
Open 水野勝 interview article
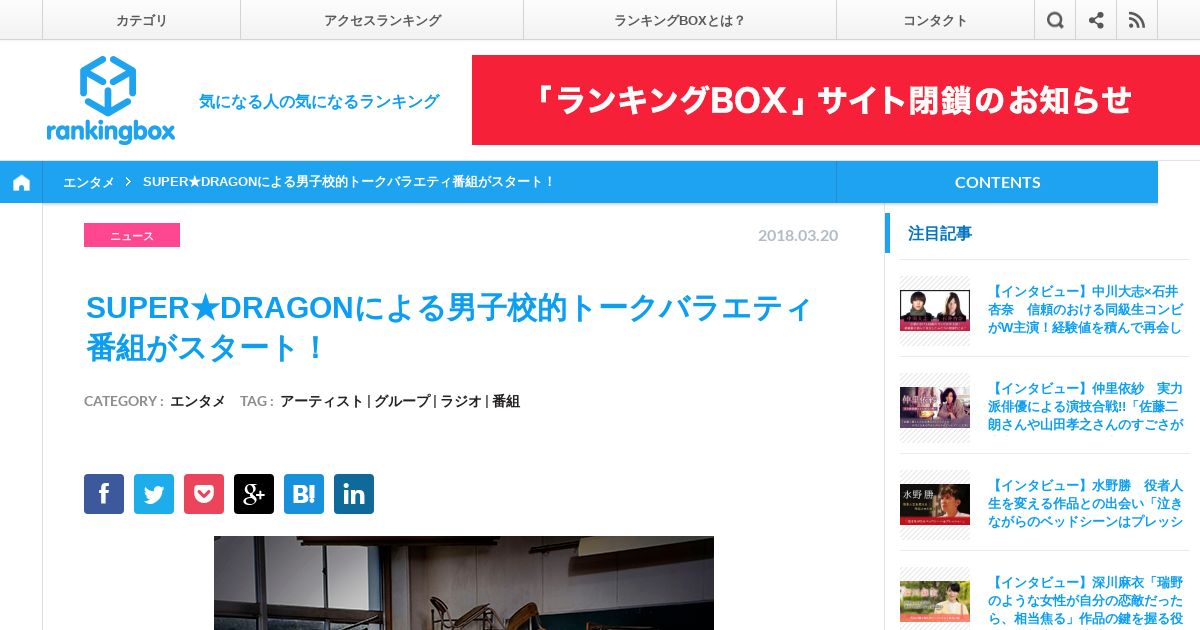pyautogui.click(x=1085, y=503)
